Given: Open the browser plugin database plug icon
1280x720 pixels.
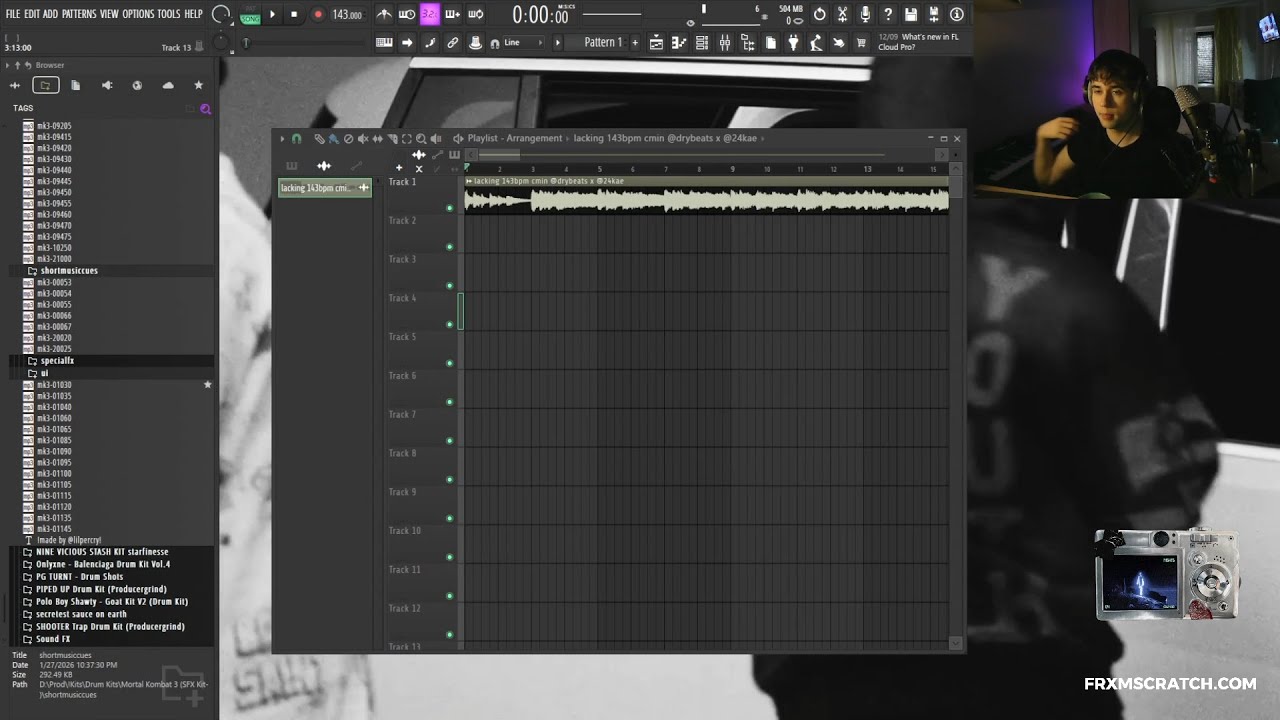Looking at the screenshot, I should [107, 85].
